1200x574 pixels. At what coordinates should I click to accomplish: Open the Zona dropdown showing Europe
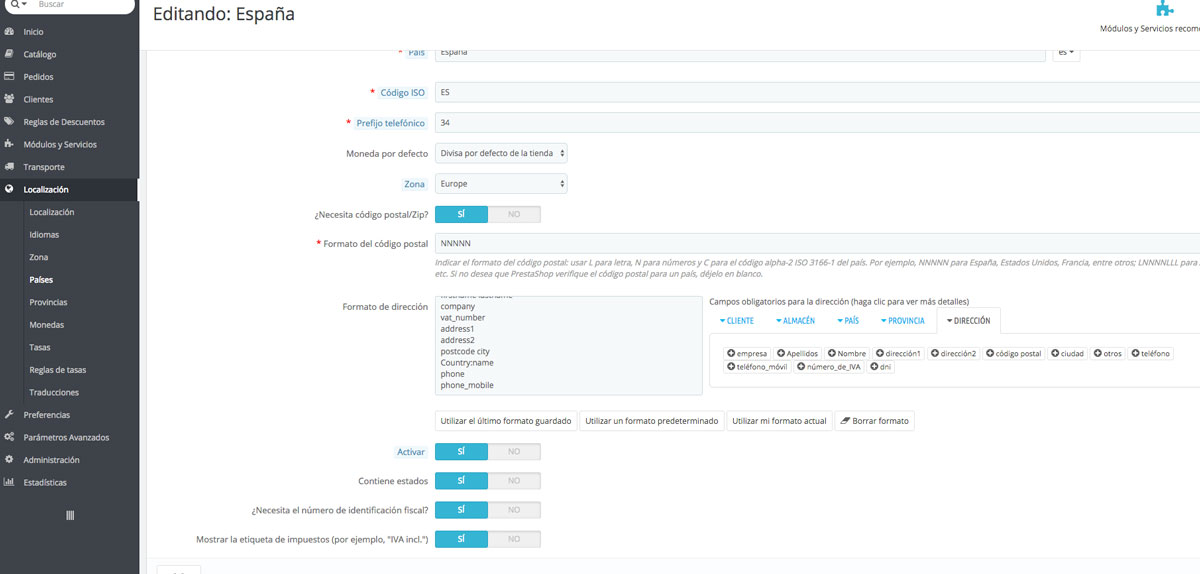point(501,184)
